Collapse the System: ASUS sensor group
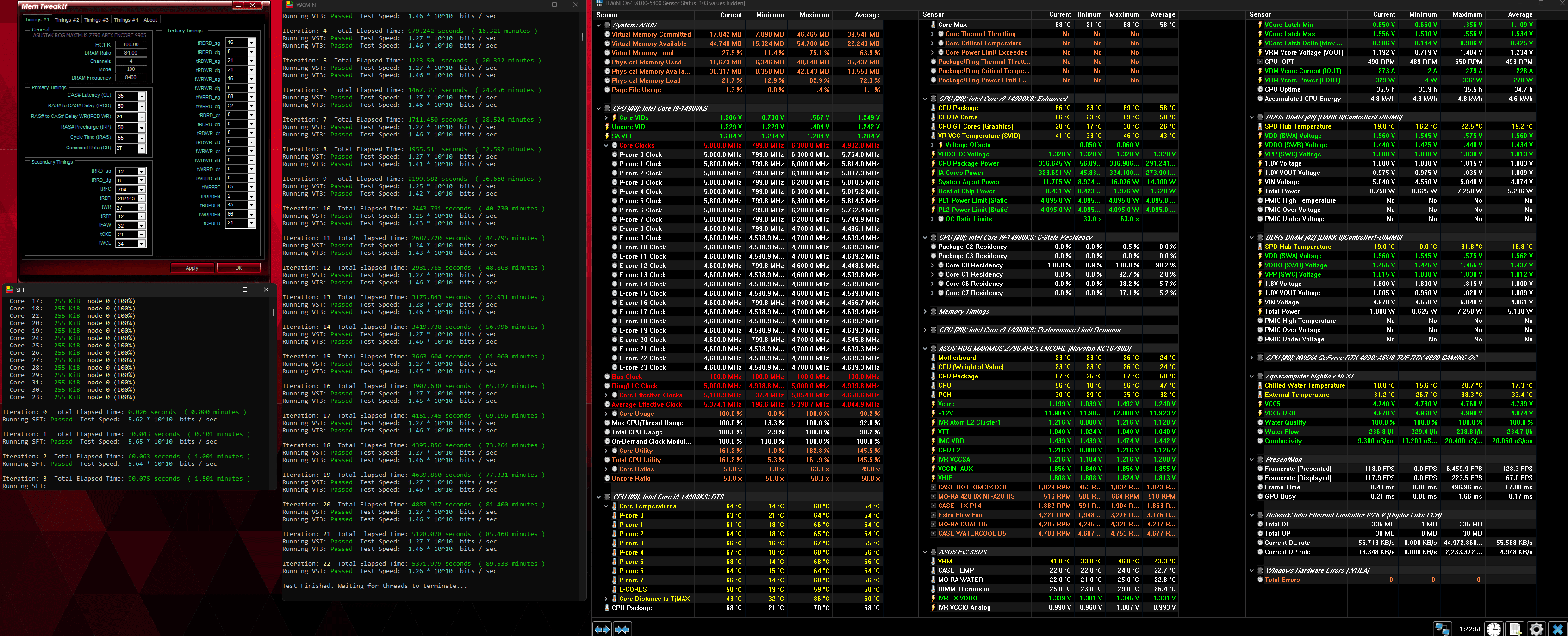1568x636 pixels. (599, 25)
